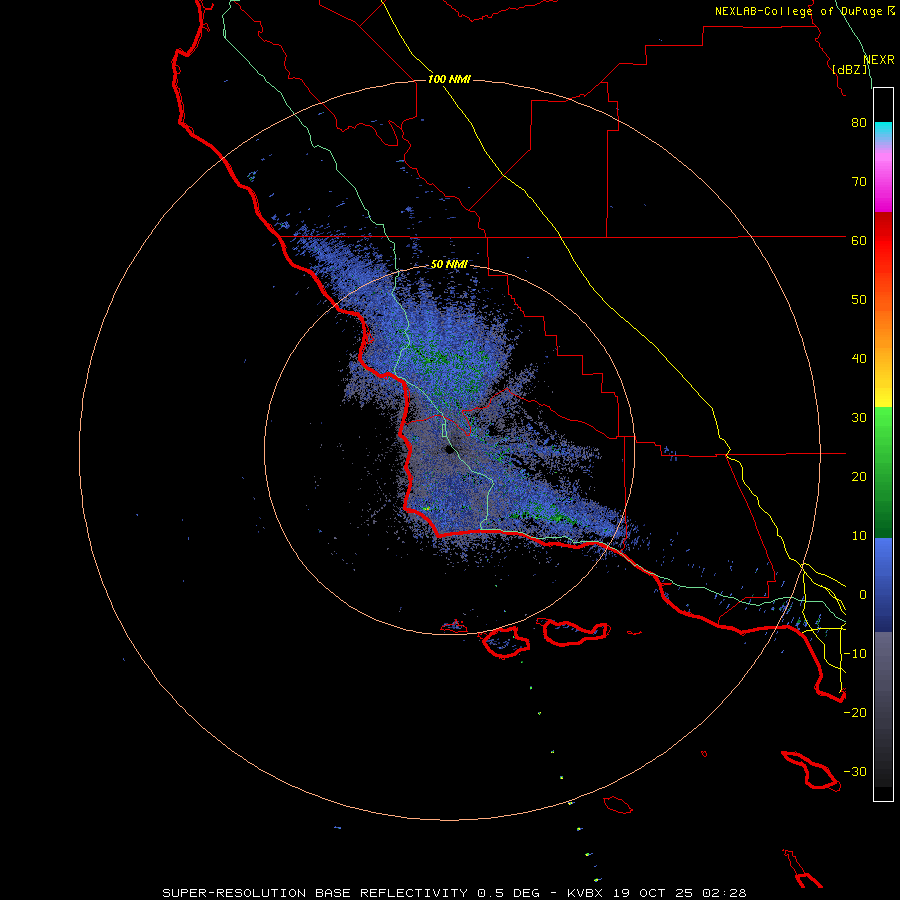
Task: Click the 'KVBX 19 OCT 25 02:28' timestamp
Action: (x=657, y=893)
